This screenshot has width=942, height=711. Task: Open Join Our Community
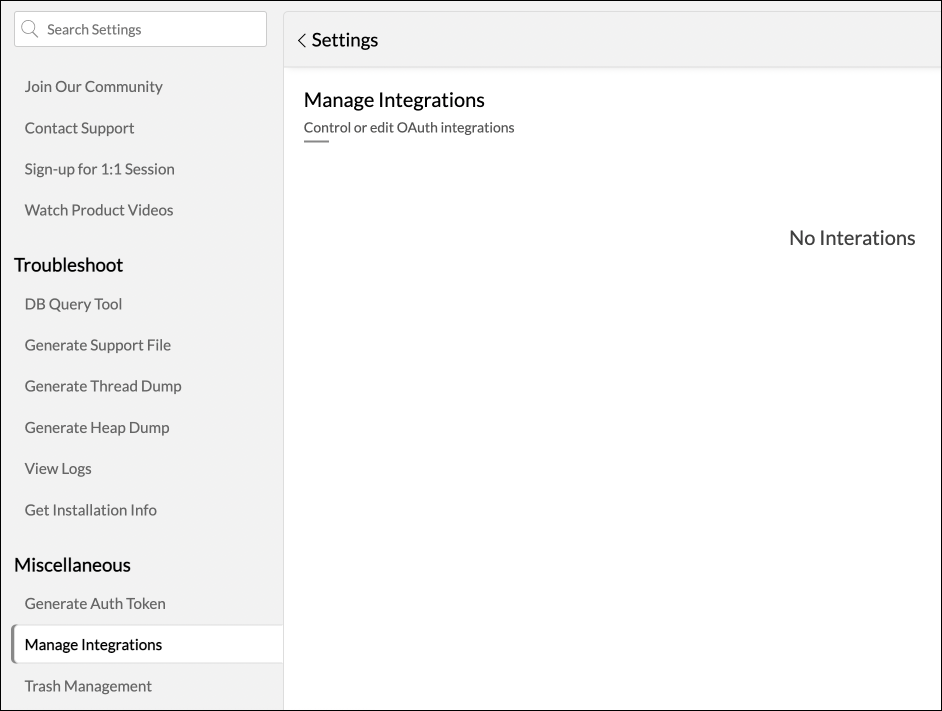pyautogui.click(x=93, y=87)
